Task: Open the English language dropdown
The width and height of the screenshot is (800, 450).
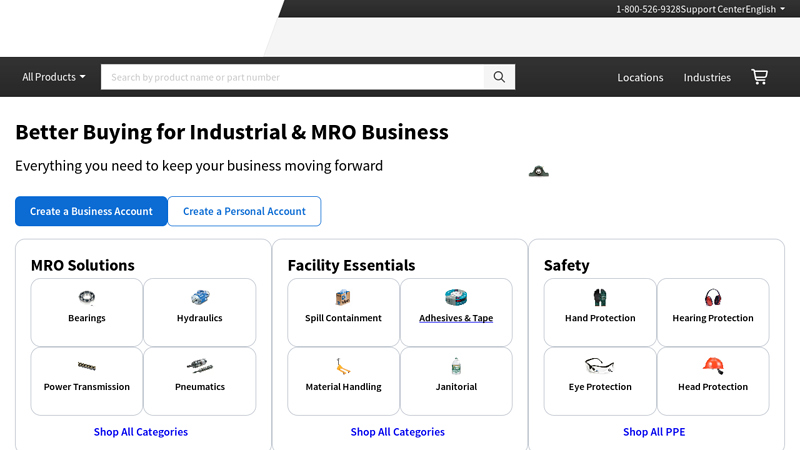Action: click(765, 9)
